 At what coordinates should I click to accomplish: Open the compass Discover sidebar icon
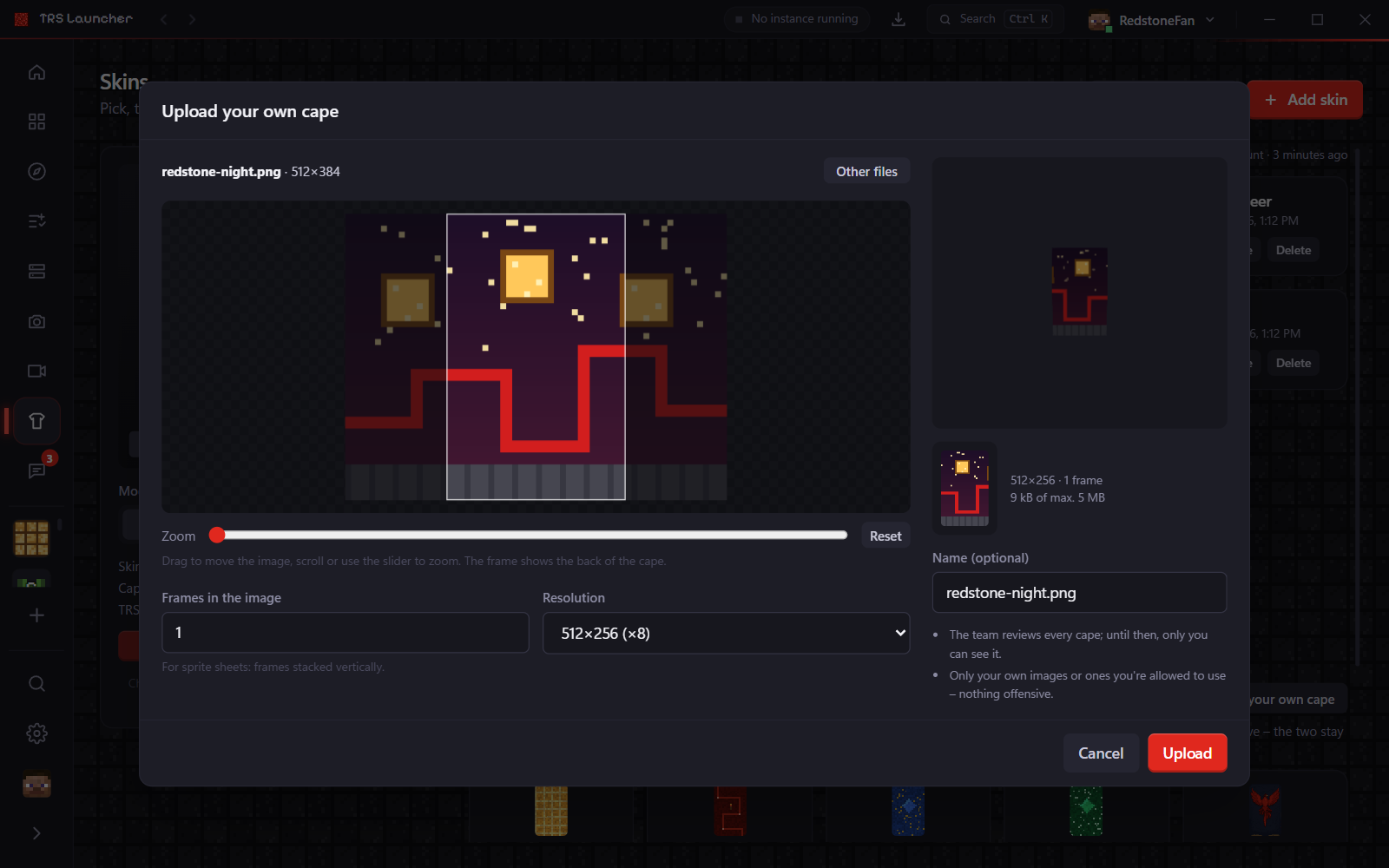[x=36, y=171]
